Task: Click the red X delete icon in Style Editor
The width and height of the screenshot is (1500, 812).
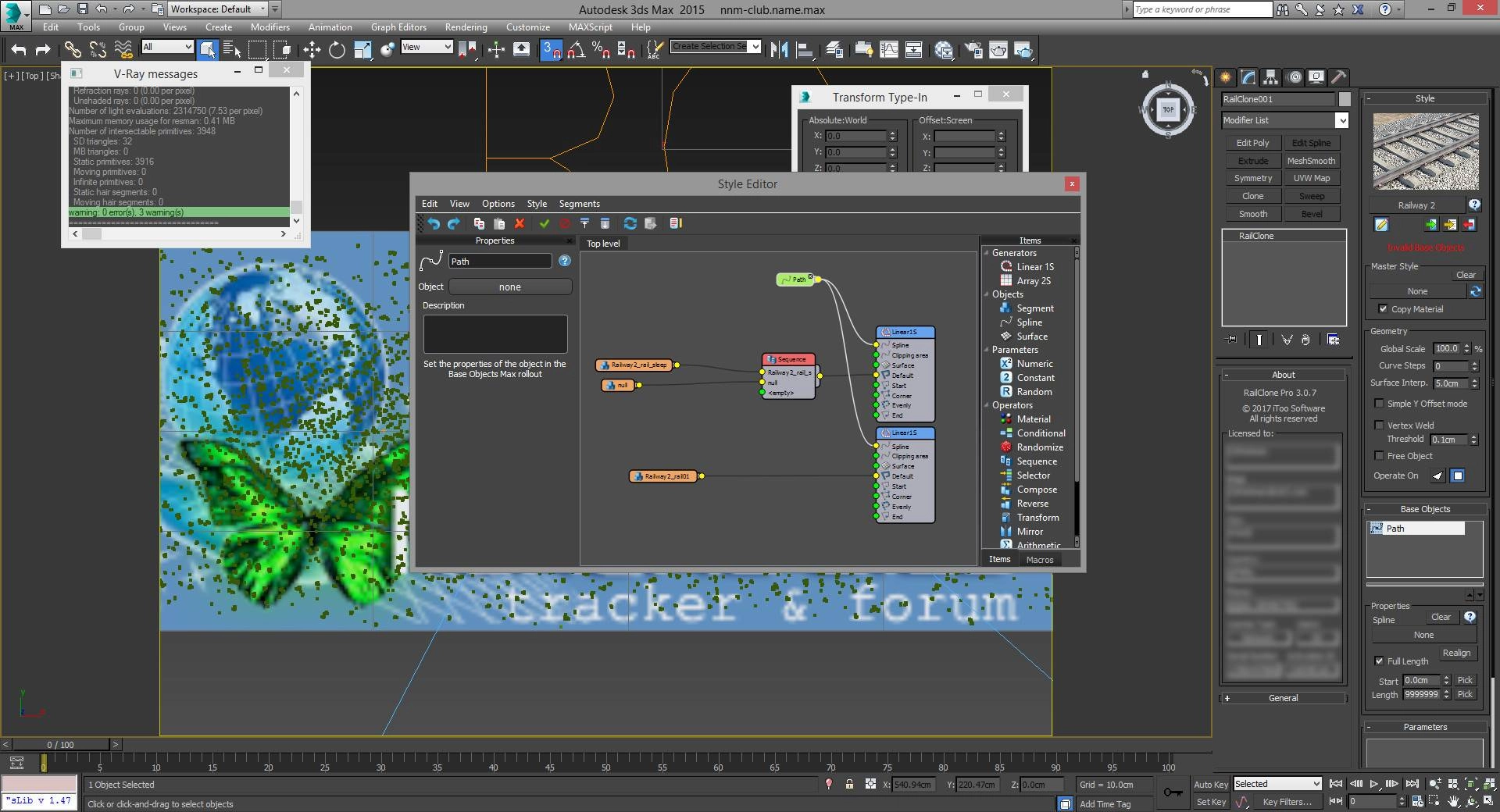Action: [x=520, y=223]
